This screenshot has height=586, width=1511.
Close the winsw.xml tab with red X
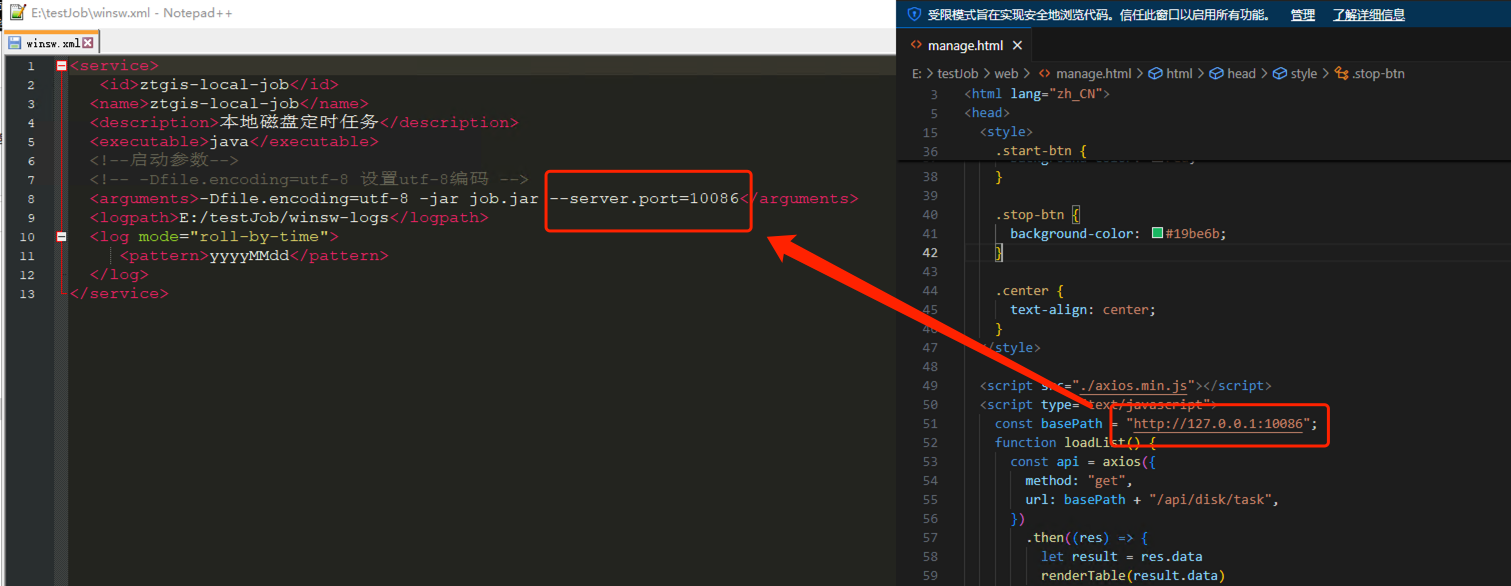[x=88, y=43]
